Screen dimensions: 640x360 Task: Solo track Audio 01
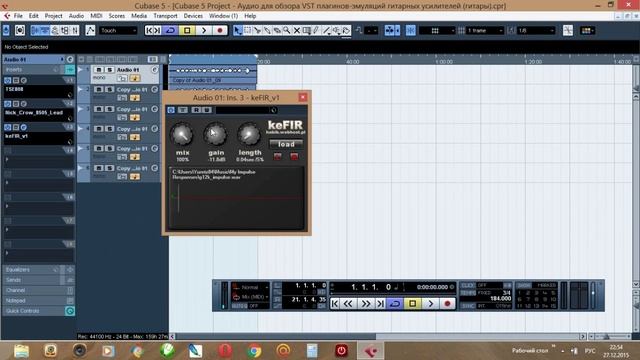point(109,70)
